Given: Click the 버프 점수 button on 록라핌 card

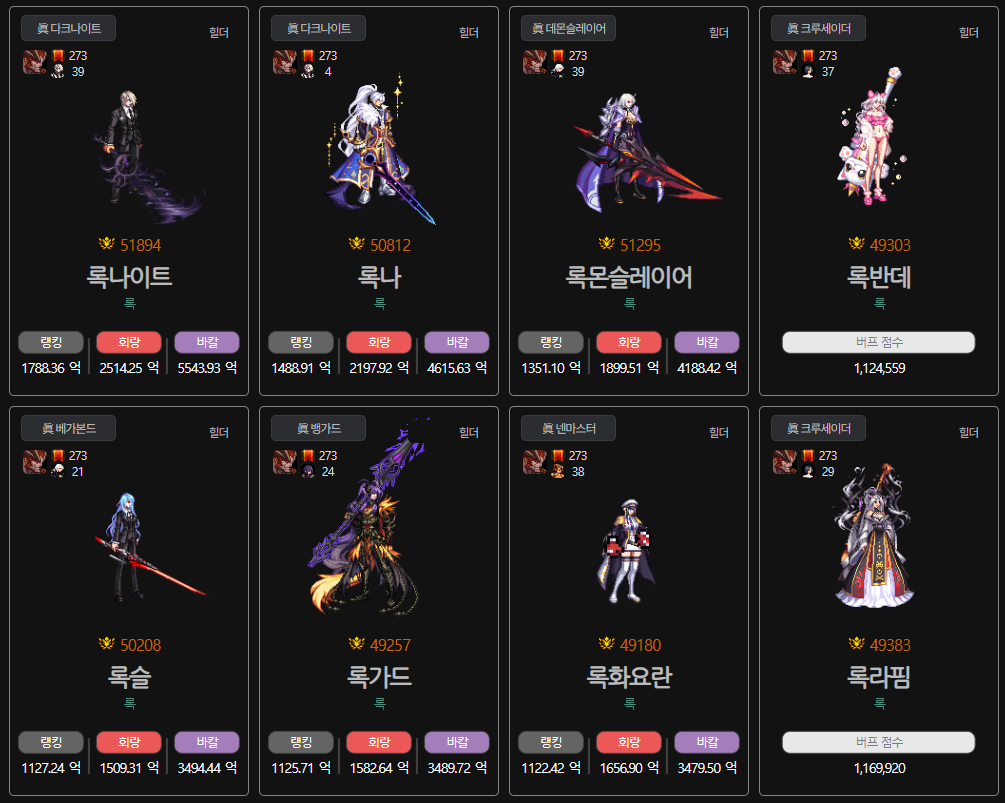Looking at the screenshot, I should pyautogui.click(x=879, y=742).
